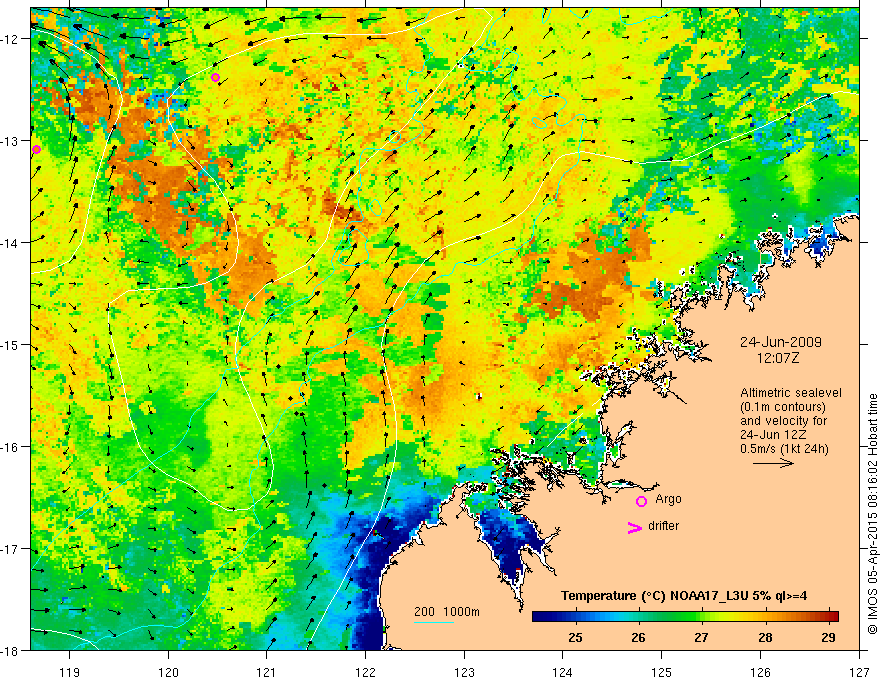Click the '24-Jun-2009' date label

[781, 342]
